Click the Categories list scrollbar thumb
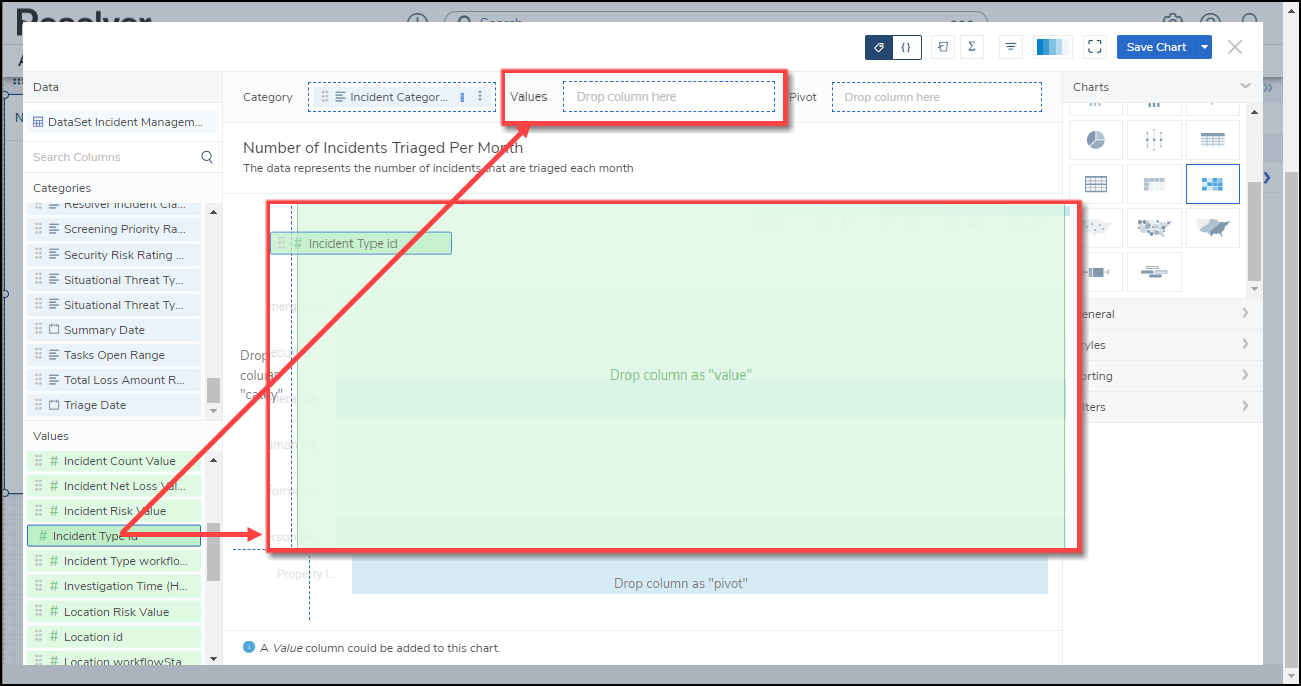This screenshot has height=686, width=1301. point(213,390)
